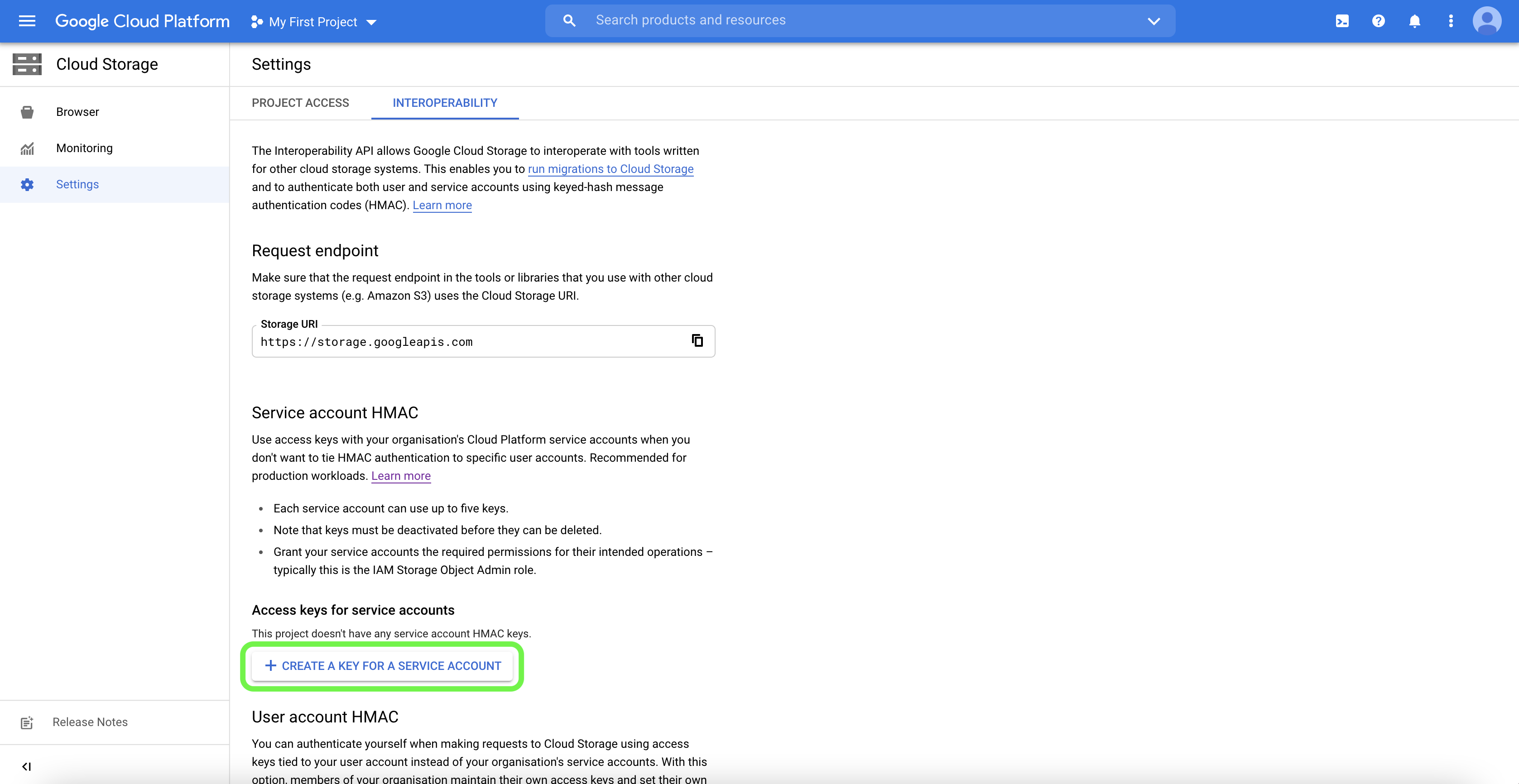Screen dimensions: 1519x784
Task: Expand the search bar dropdown chevron
Action: pyautogui.click(x=1154, y=21)
